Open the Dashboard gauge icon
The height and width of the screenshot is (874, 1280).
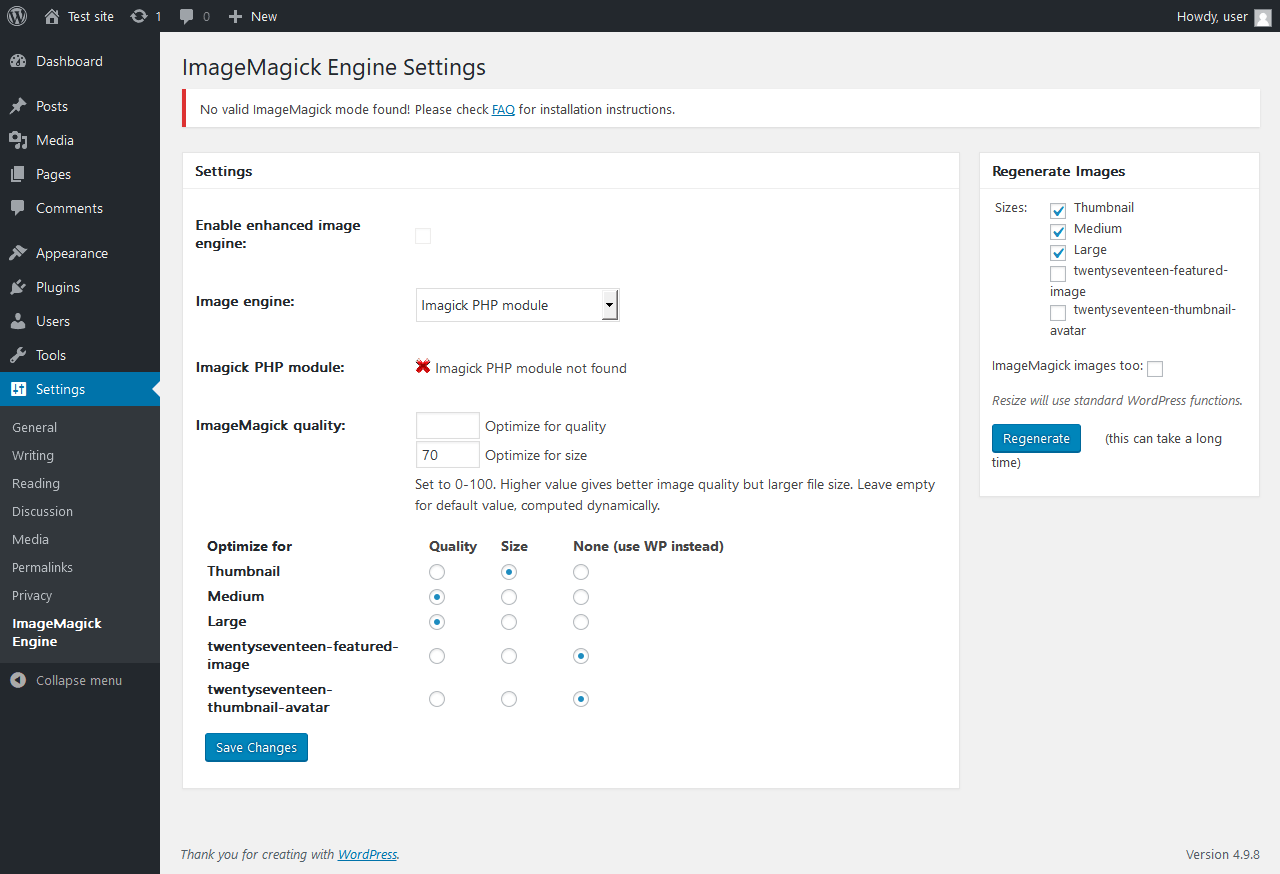click(18, 61)
